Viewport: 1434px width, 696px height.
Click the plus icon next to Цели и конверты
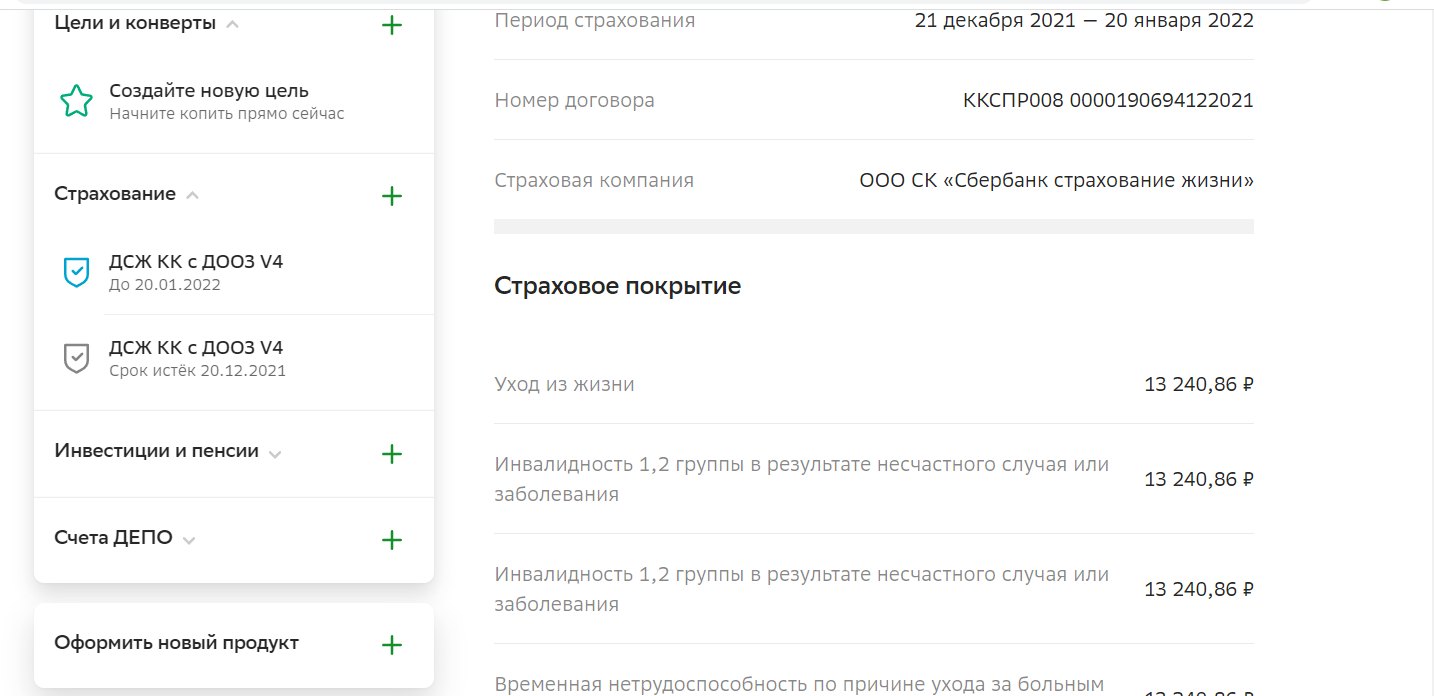pos(392,25)
